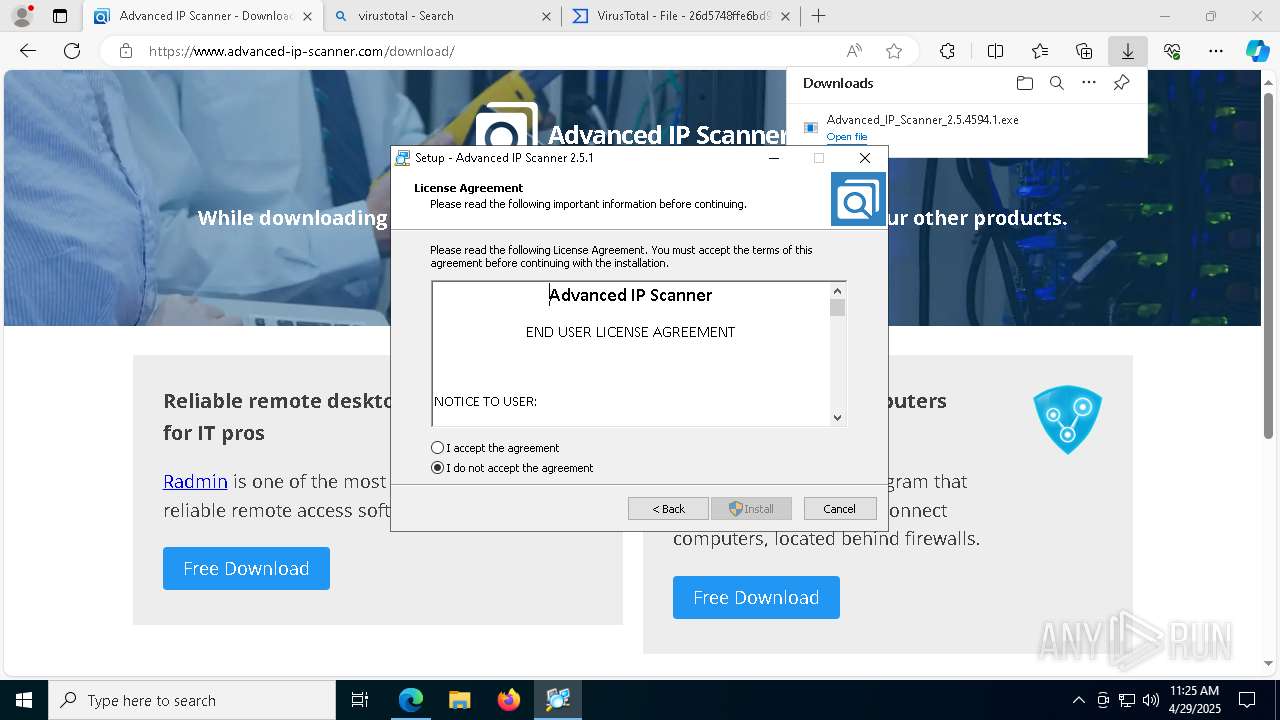This screenshot has width=1280, height=720.
Task: Click the license text scrollbar up arrow
Action: pos(837,291)
